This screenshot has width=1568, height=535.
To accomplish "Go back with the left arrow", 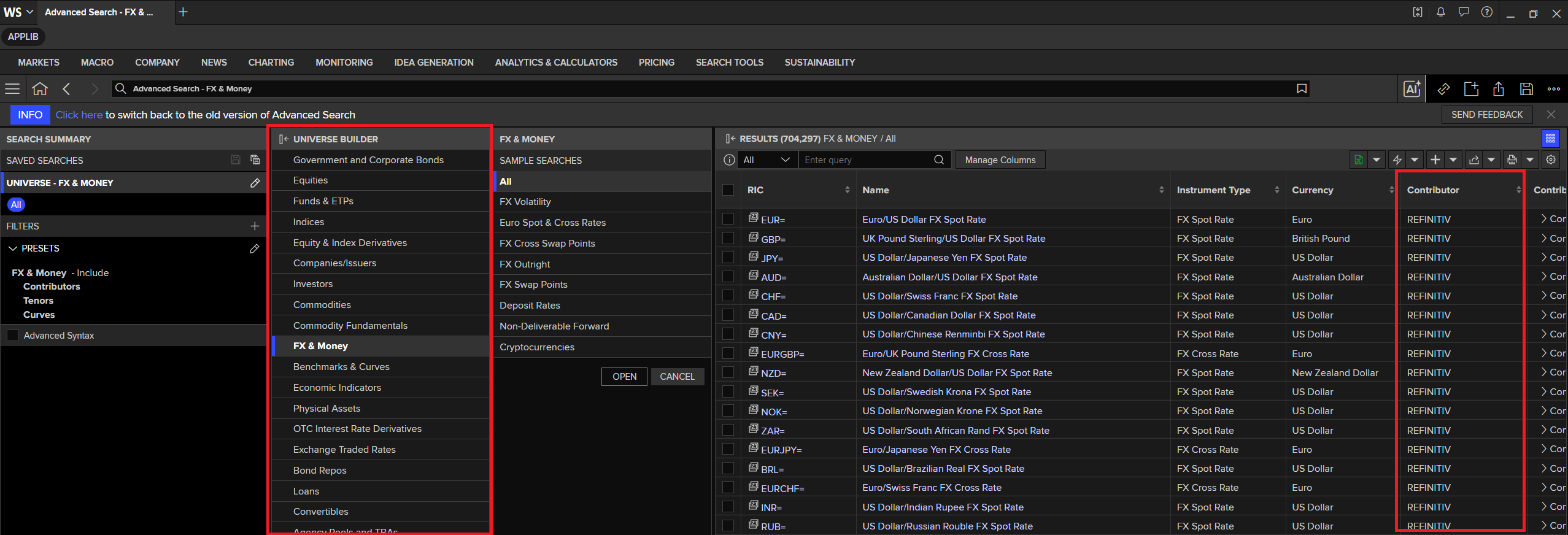I will click(x=67, y=89).
